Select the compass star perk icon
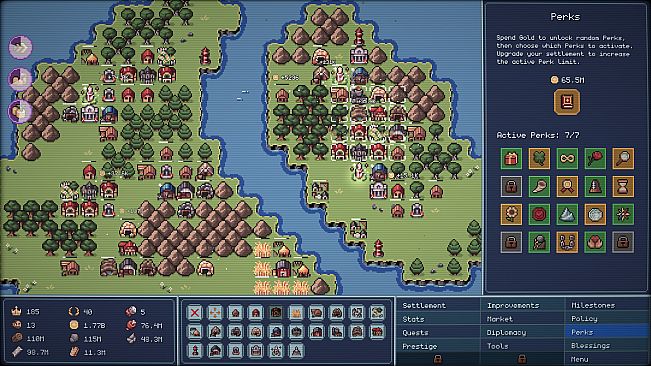651x366 pixels. coord(623,214)
